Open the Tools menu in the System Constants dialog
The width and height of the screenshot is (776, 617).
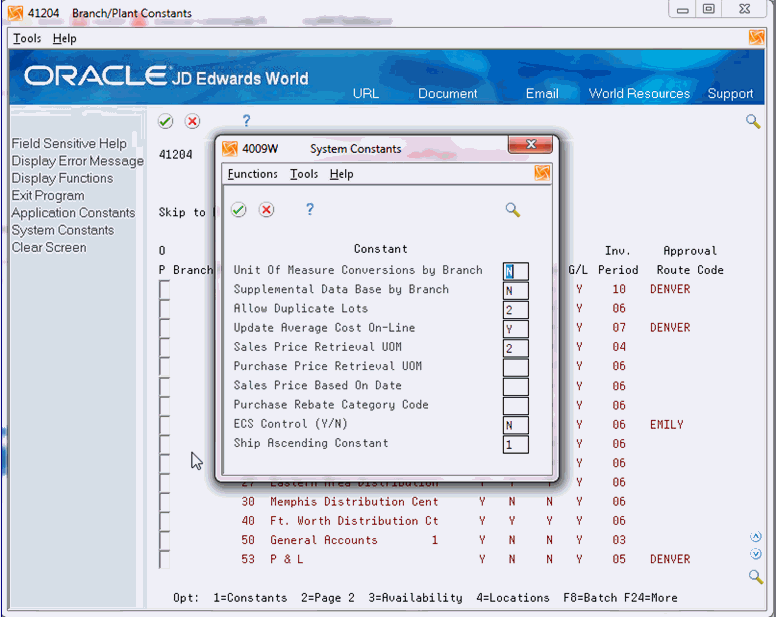(x=304, y=174)
